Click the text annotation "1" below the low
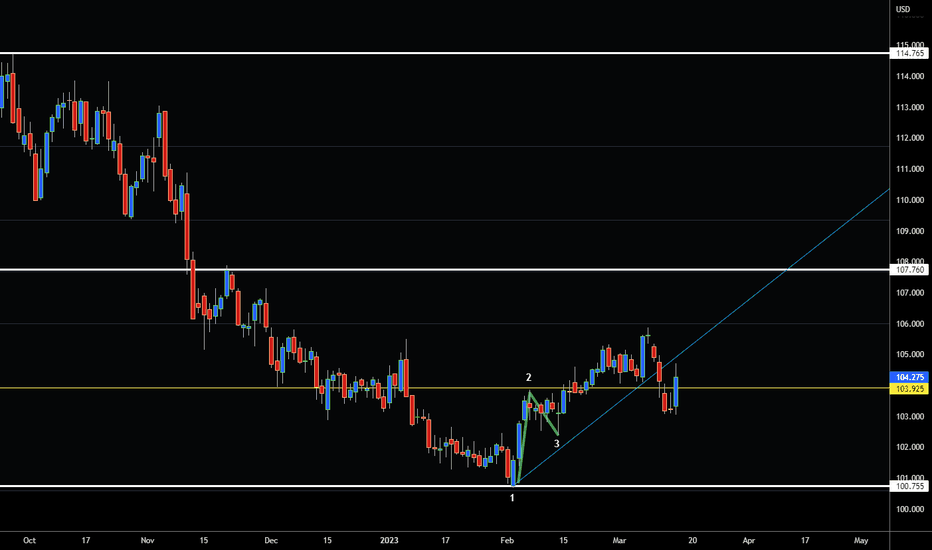This screenshot has width=932, height=550. click(x=512, y=498)
